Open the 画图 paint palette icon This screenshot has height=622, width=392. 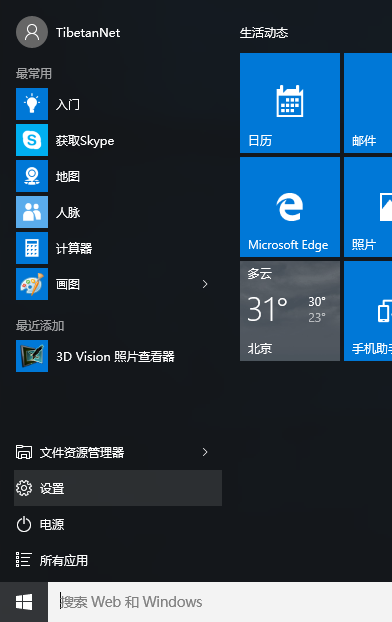(x=32, y=284)
